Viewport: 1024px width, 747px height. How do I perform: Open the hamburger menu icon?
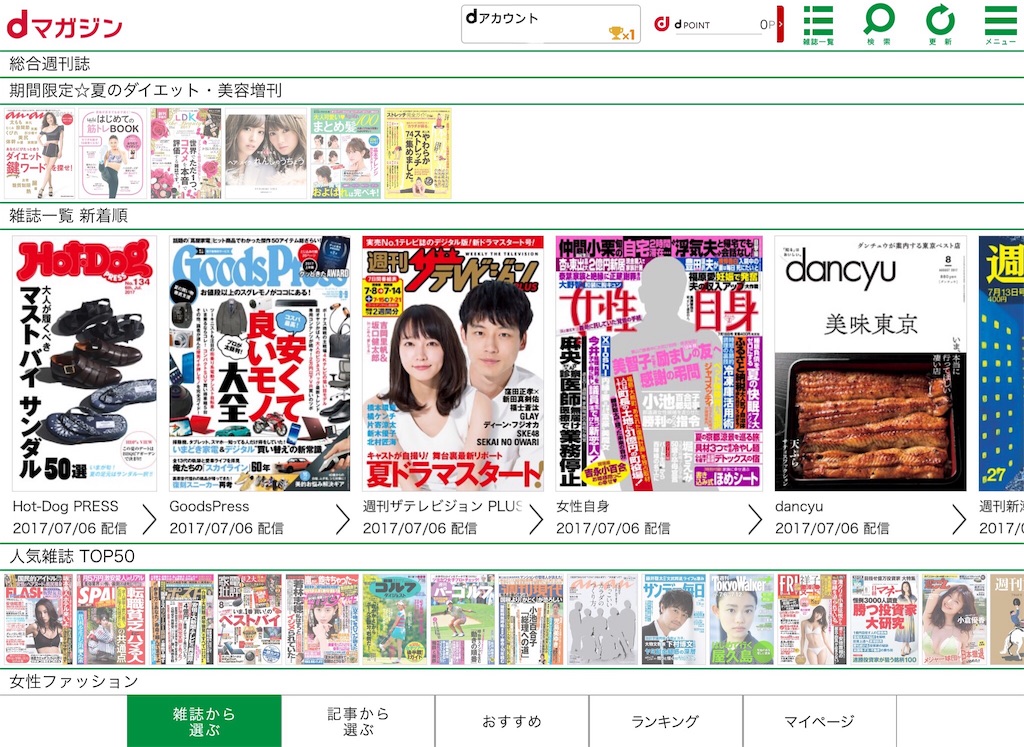point(1000,24)
